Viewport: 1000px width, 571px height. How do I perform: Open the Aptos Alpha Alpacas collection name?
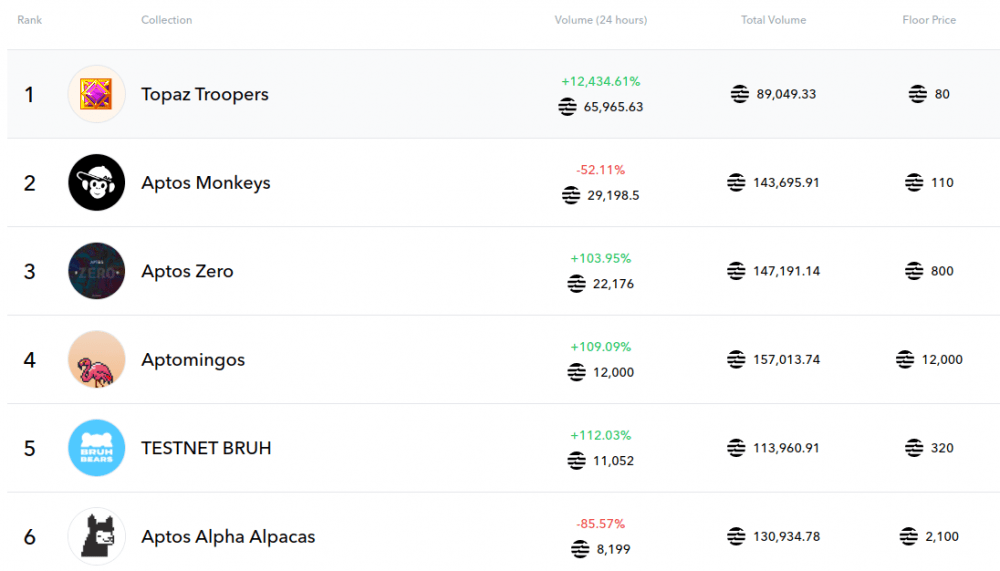pos(228,537)
